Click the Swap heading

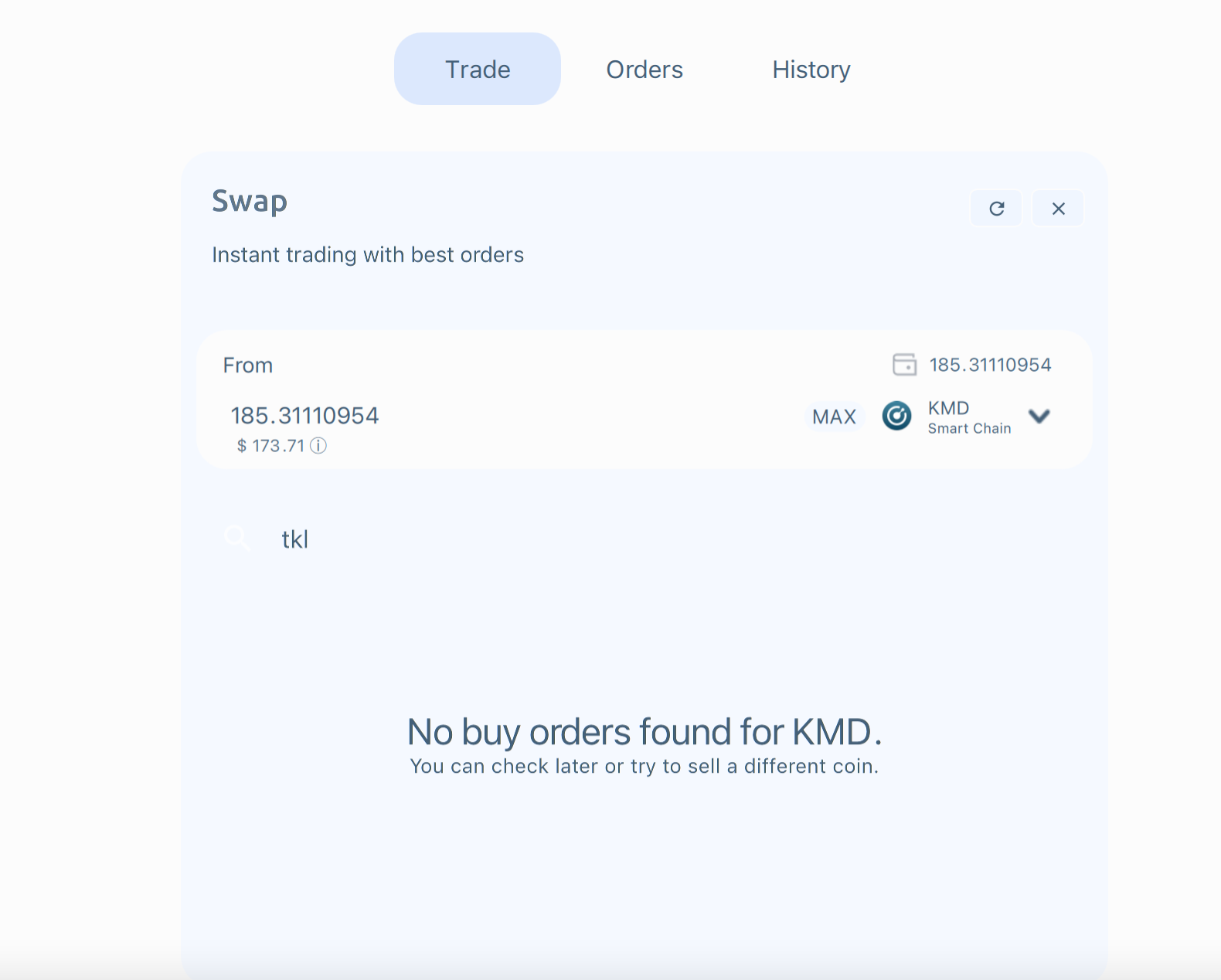pos(250,201)
